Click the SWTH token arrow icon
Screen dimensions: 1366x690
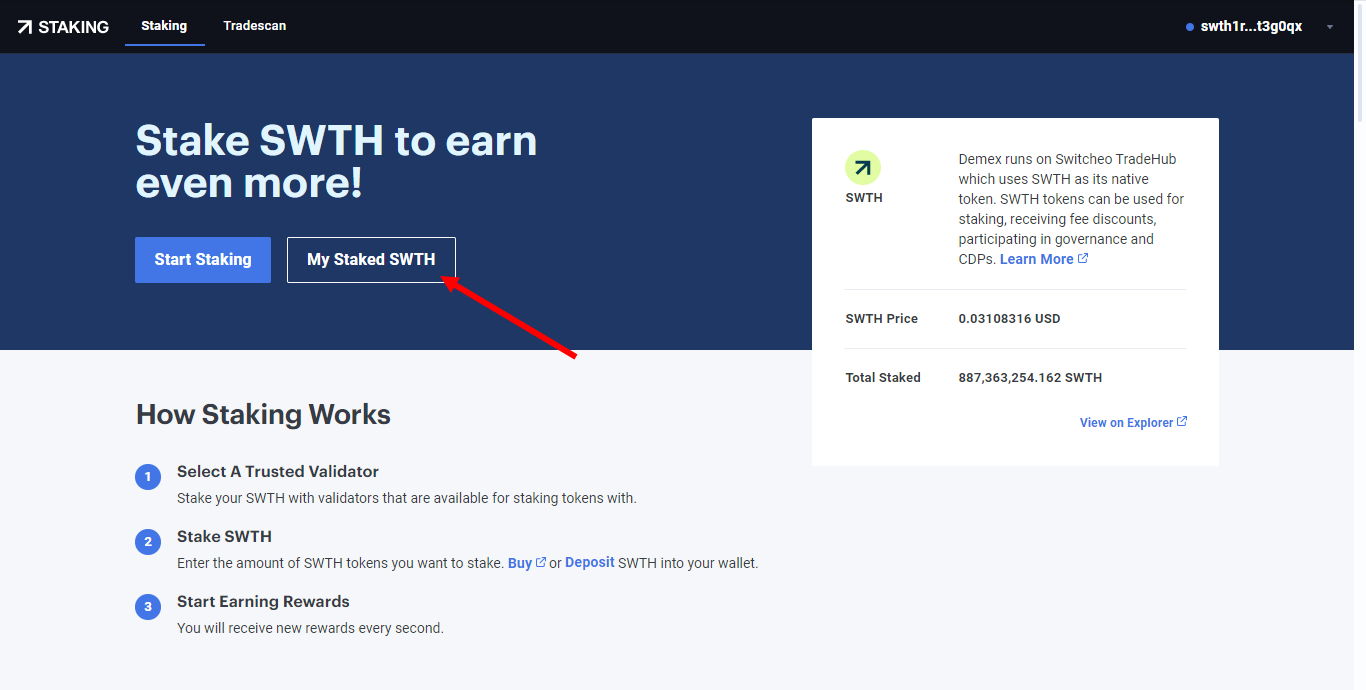[x=863, y=168]
